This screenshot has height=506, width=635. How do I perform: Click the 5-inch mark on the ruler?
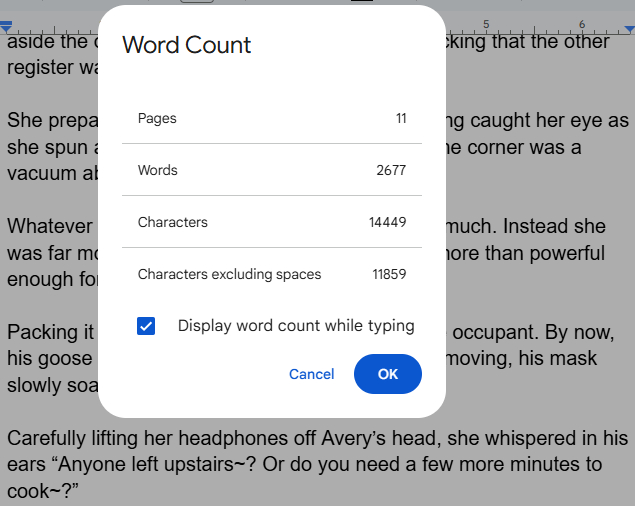coord(485,23)
